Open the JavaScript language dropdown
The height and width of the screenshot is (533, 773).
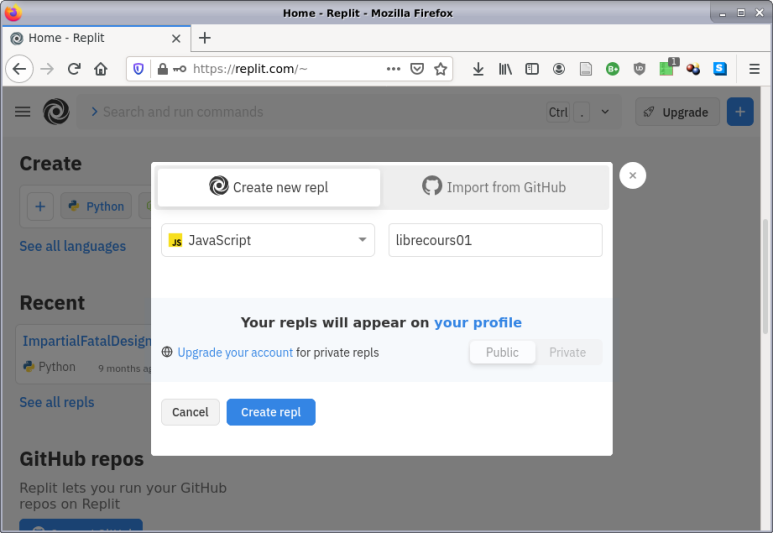(268, 240)
